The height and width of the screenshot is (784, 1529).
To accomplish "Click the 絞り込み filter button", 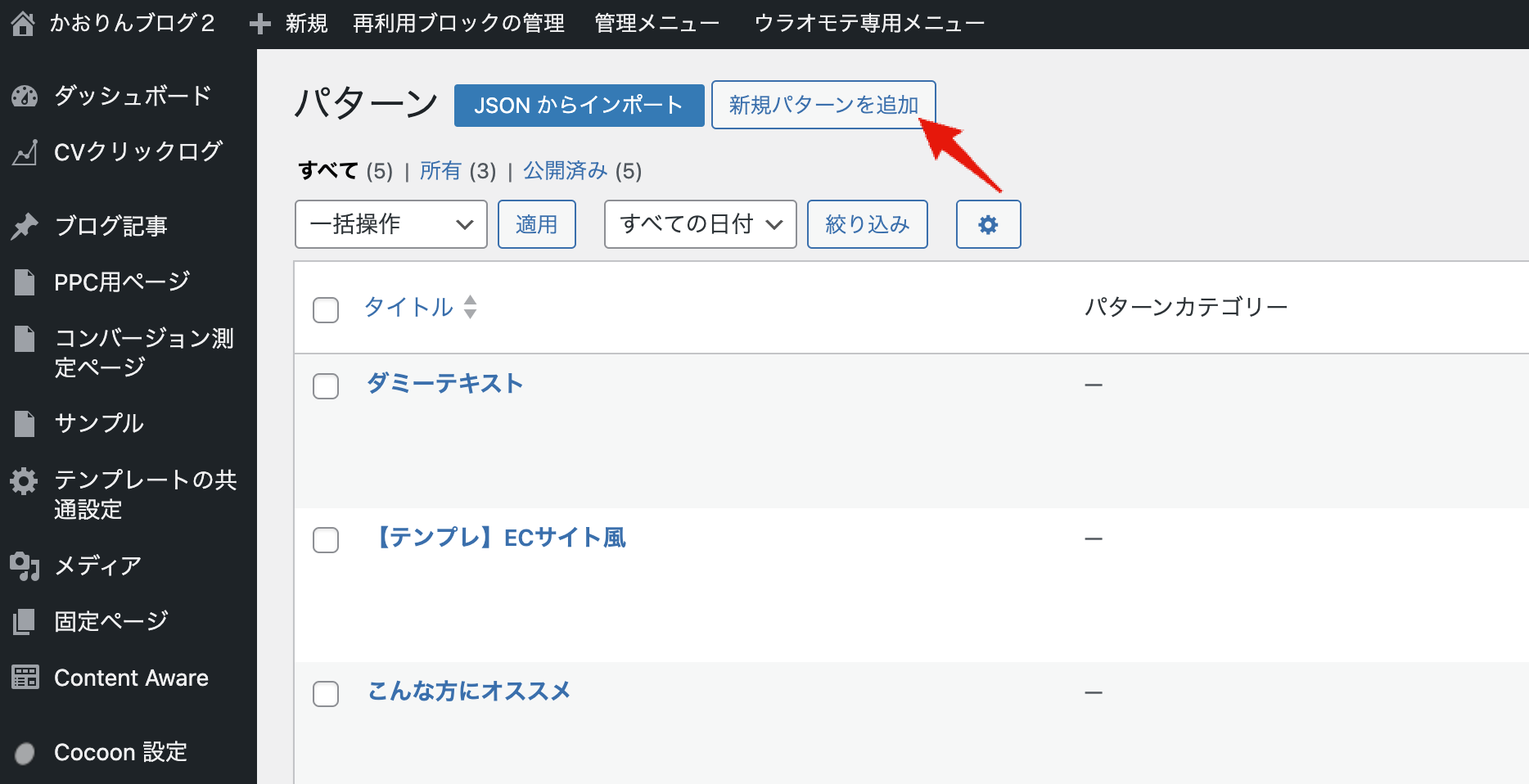I will pos(868,224).
